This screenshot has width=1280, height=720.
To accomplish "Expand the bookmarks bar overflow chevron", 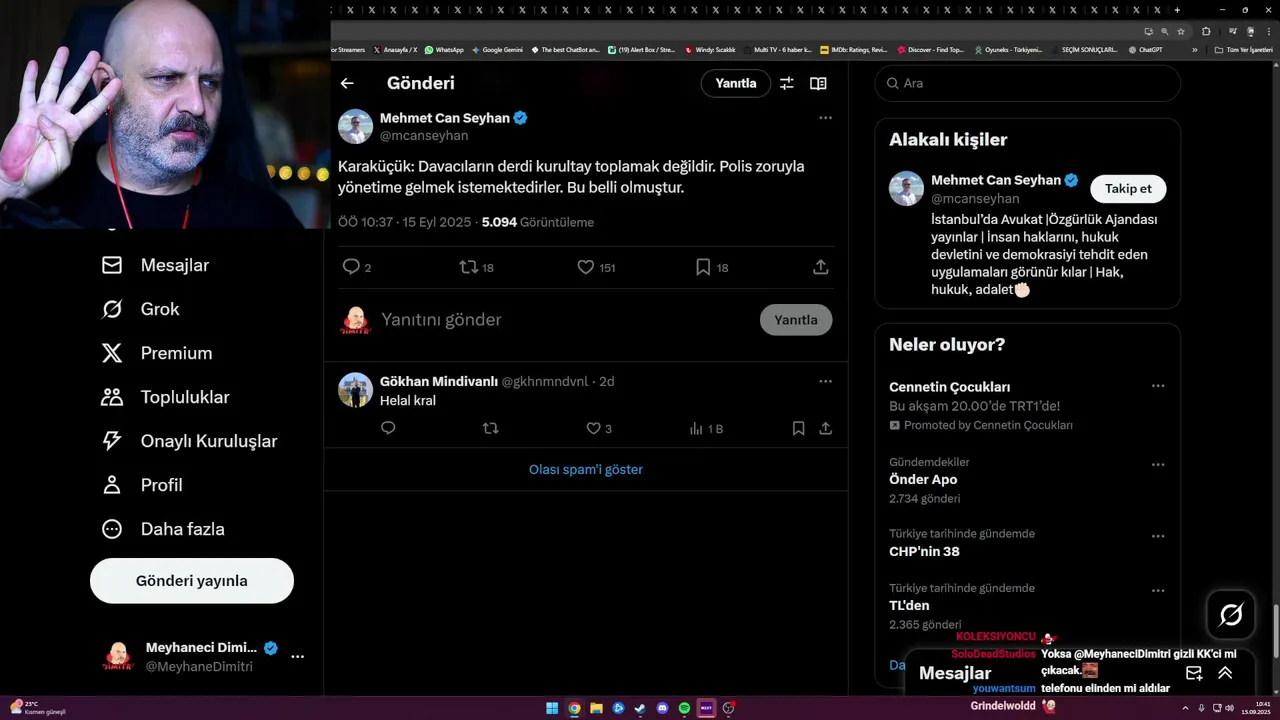I will (x=1195, y=49).
